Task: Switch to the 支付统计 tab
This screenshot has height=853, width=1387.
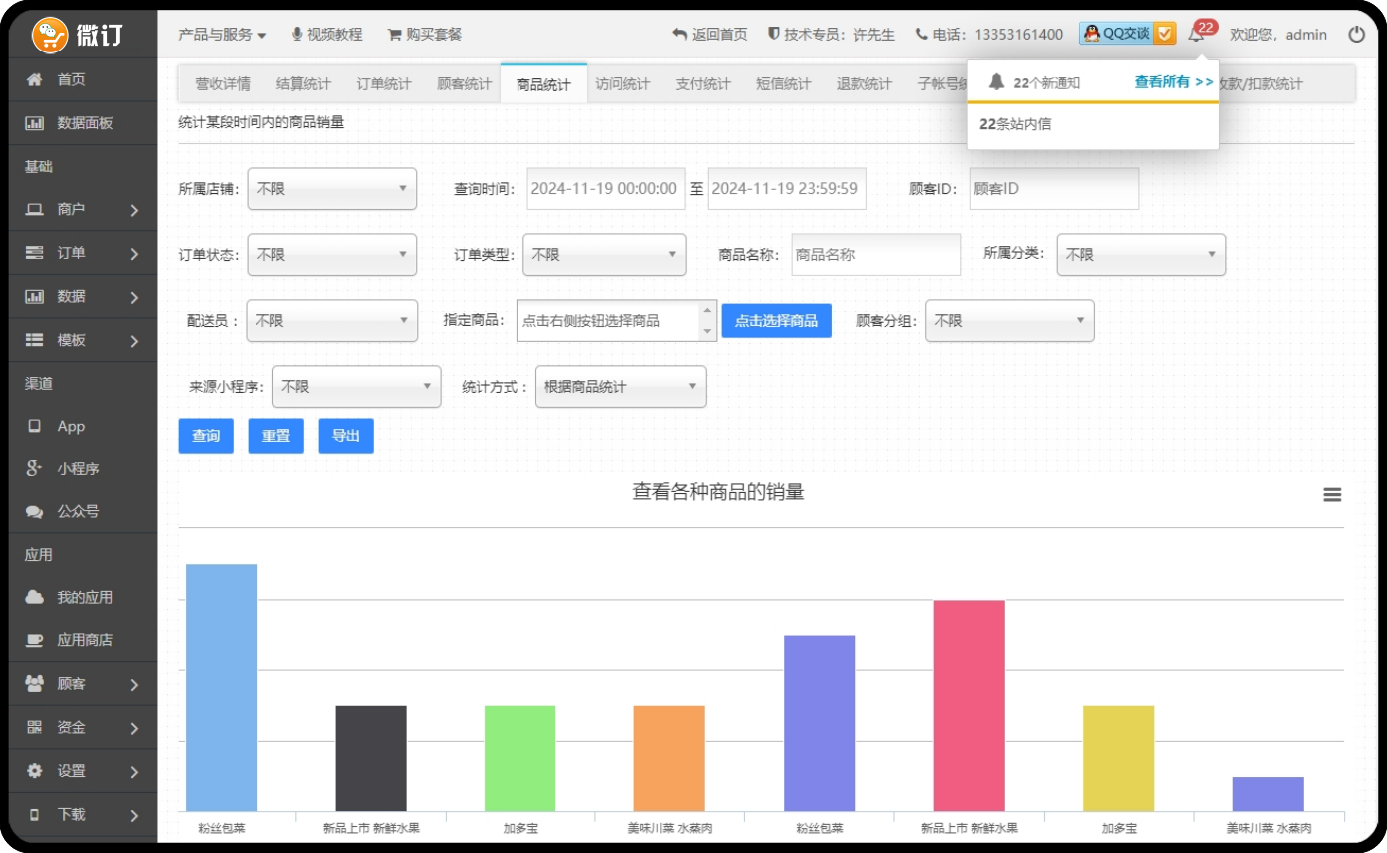Action: [703, 84]
